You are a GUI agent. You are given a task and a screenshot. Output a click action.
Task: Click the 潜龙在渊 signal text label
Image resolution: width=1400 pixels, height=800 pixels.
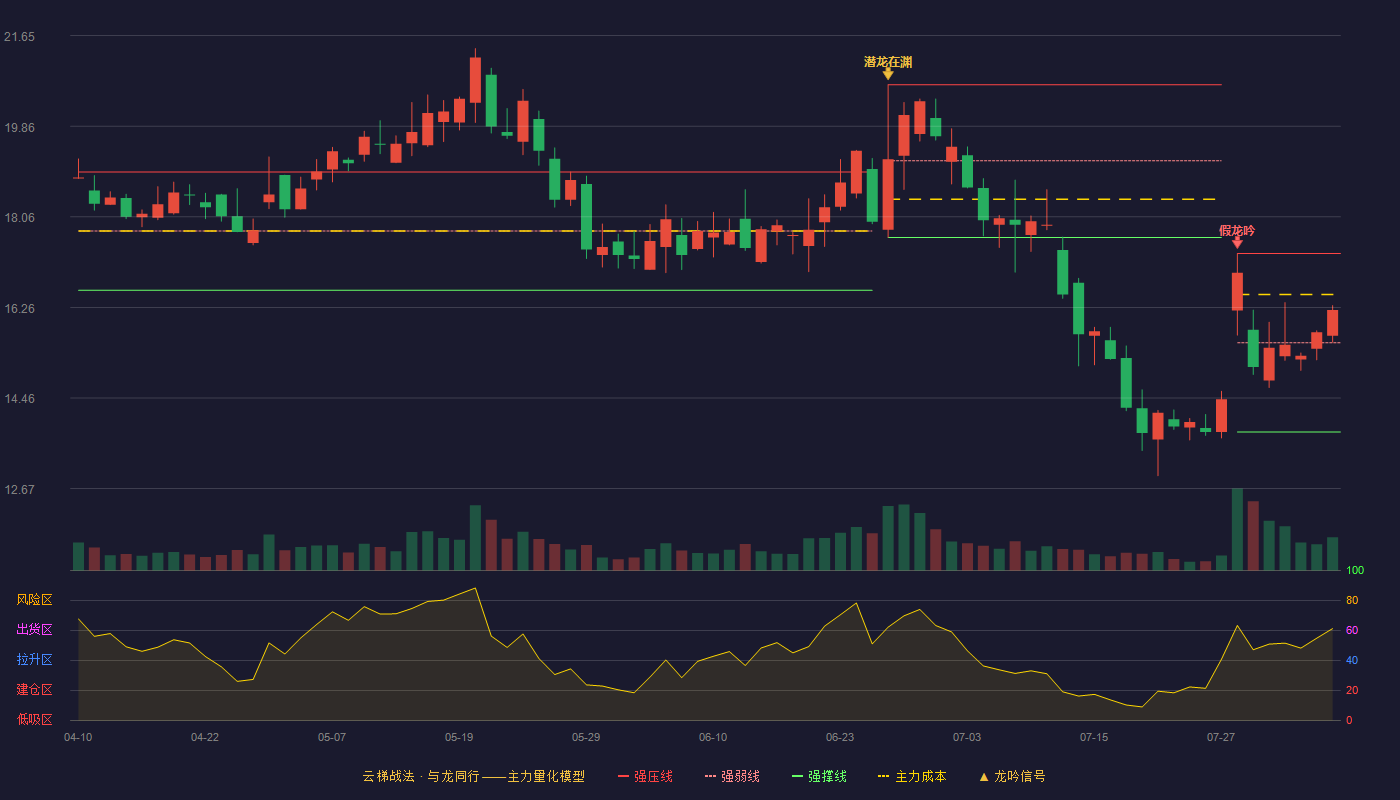[x=888, y=62]
